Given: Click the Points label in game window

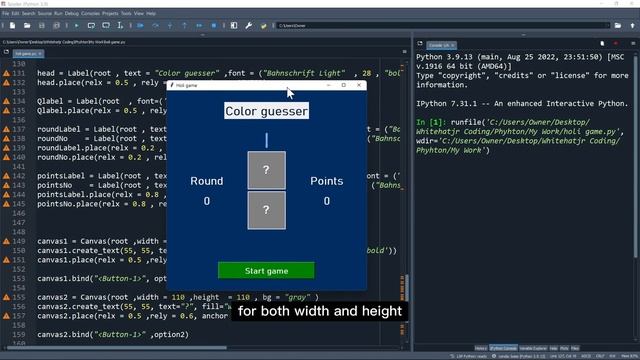Looking at the screenshot, I should pyautogui.click(x=327, y=181).
